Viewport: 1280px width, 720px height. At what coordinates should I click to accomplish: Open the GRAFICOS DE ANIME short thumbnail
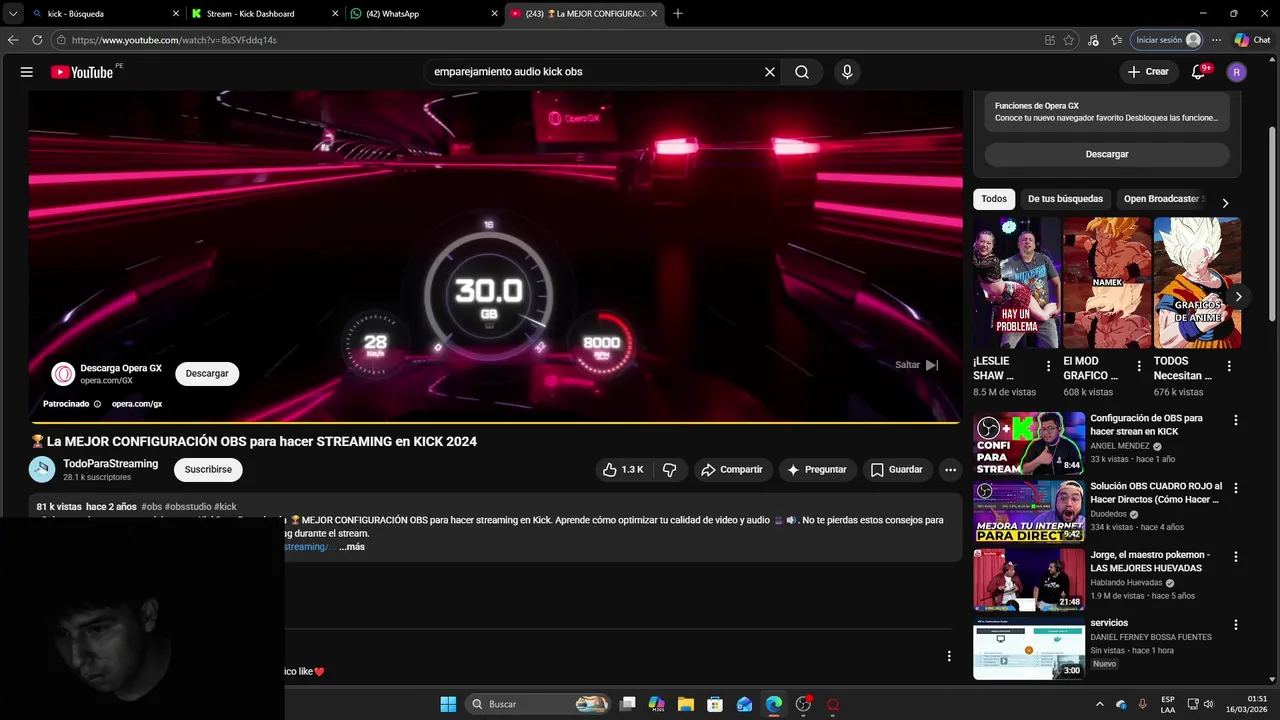(1197, 283)
